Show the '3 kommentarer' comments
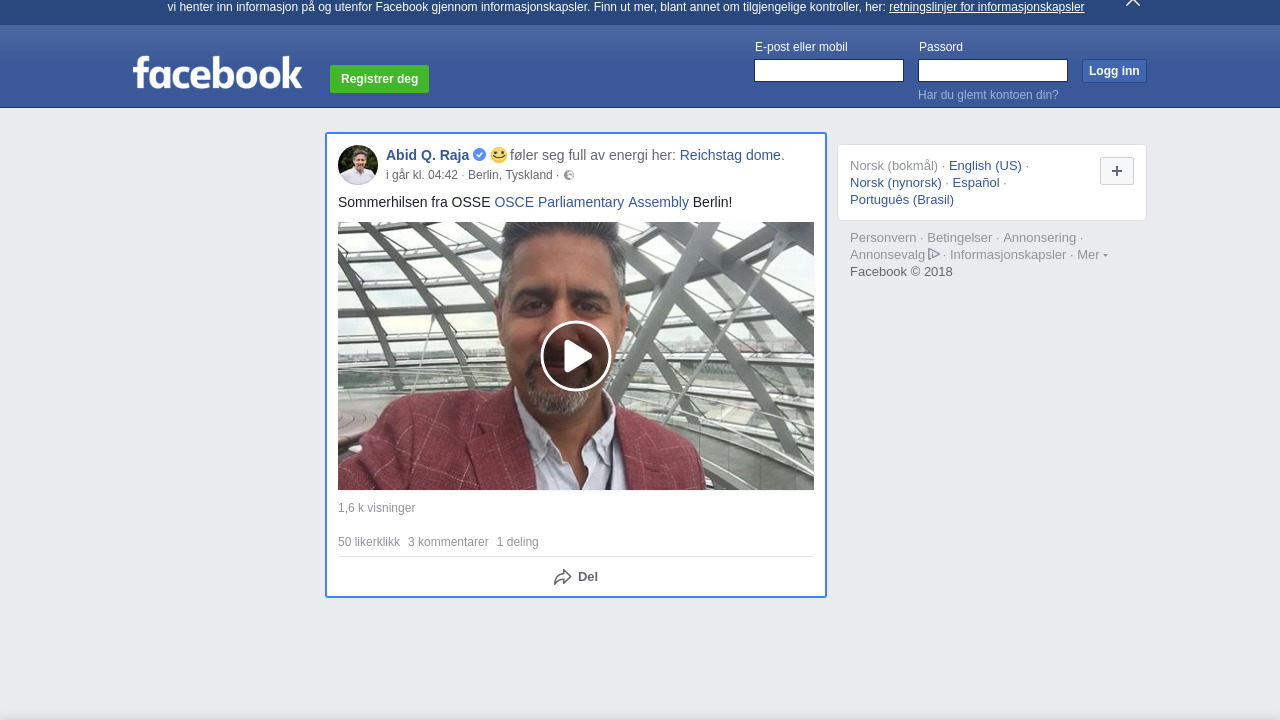The image size is (1280, 720). 448,542
